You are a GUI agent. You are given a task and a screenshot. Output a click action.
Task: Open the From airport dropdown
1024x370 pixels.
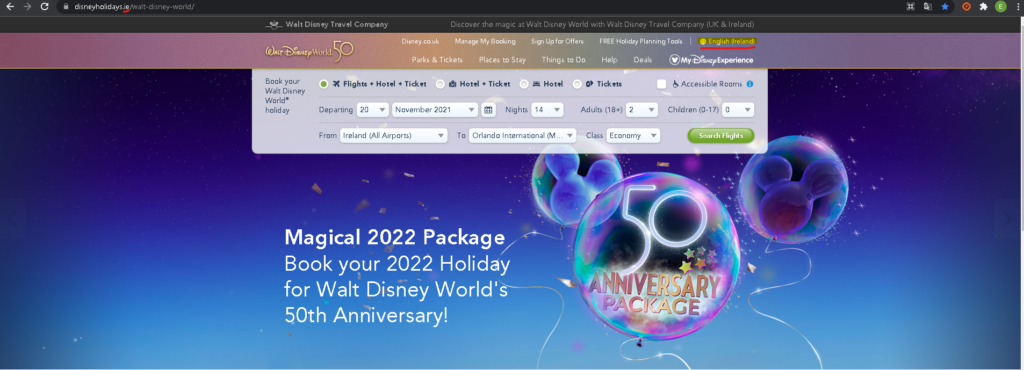pos(393,136)
